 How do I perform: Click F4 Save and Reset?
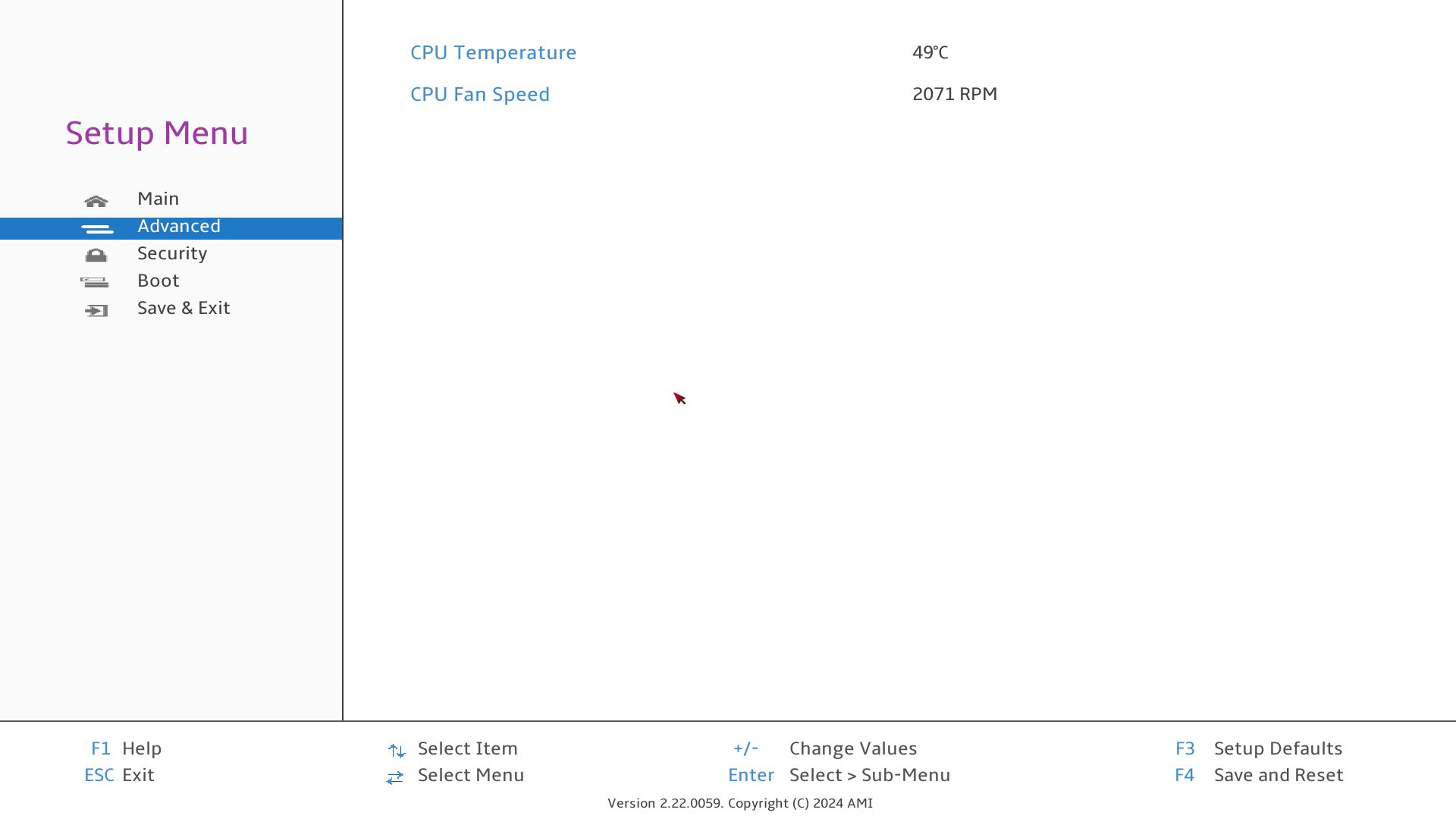(x=1185, y=775)
